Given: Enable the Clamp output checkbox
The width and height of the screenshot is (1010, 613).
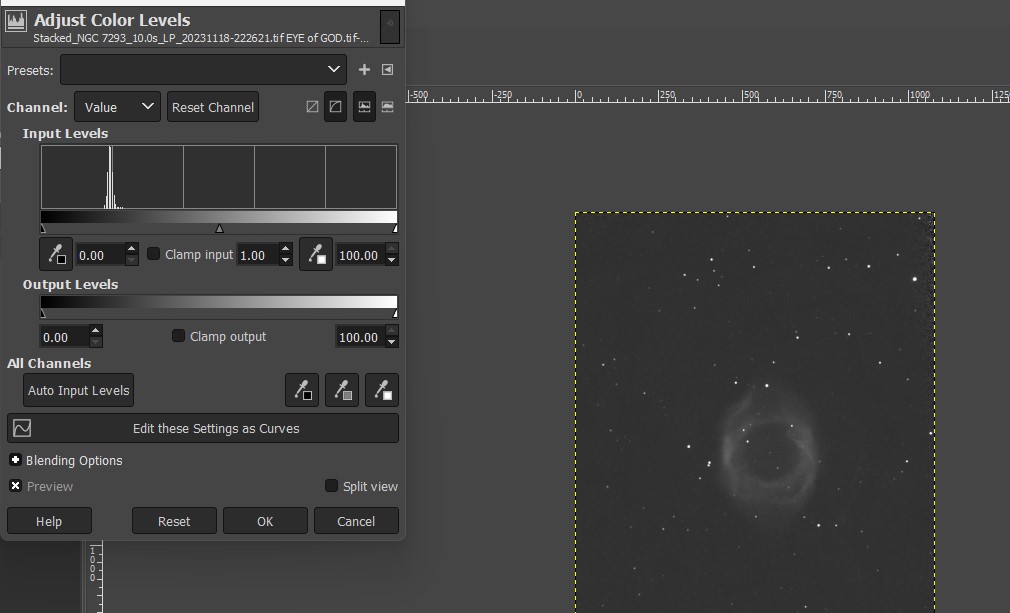Looking at the screenshot, I should (179, 336).
